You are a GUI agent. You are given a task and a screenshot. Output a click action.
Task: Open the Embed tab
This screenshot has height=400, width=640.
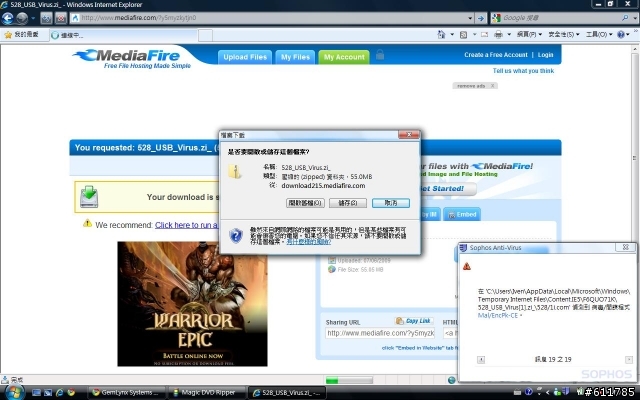coord(462,214)
